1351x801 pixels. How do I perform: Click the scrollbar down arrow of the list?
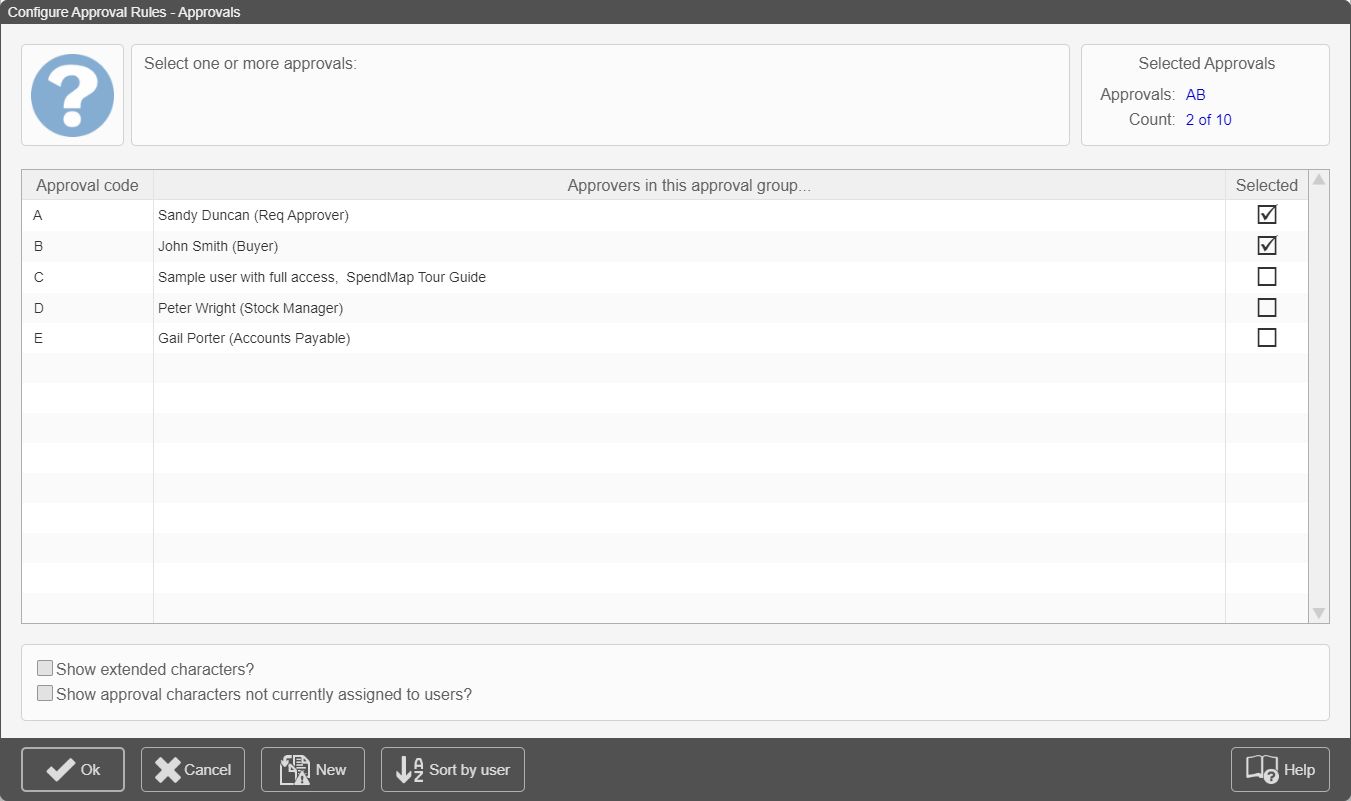[1319, 613]
